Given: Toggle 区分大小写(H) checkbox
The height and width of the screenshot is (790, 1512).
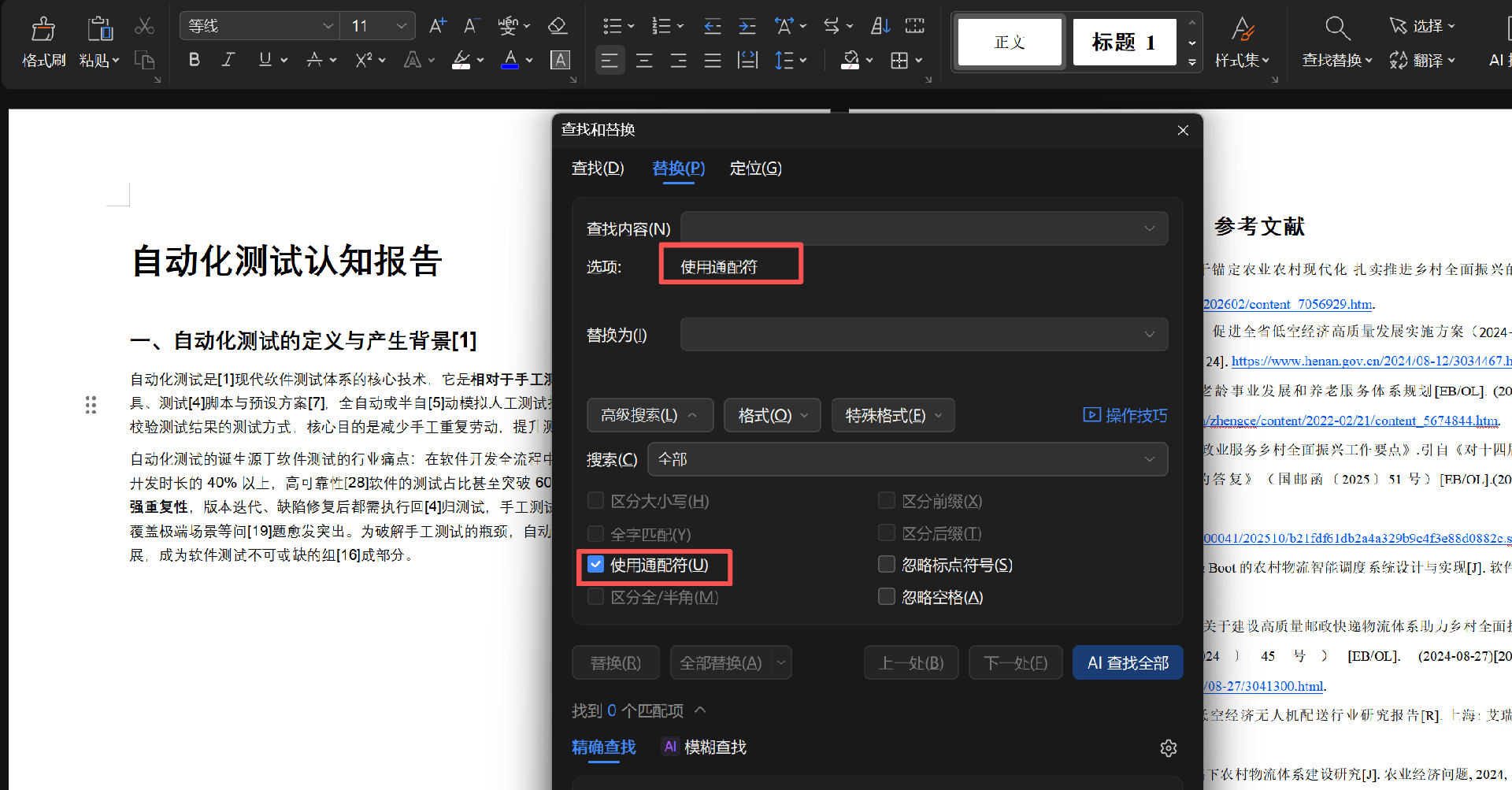Looking at the screenshot, I should click(596, 501).
